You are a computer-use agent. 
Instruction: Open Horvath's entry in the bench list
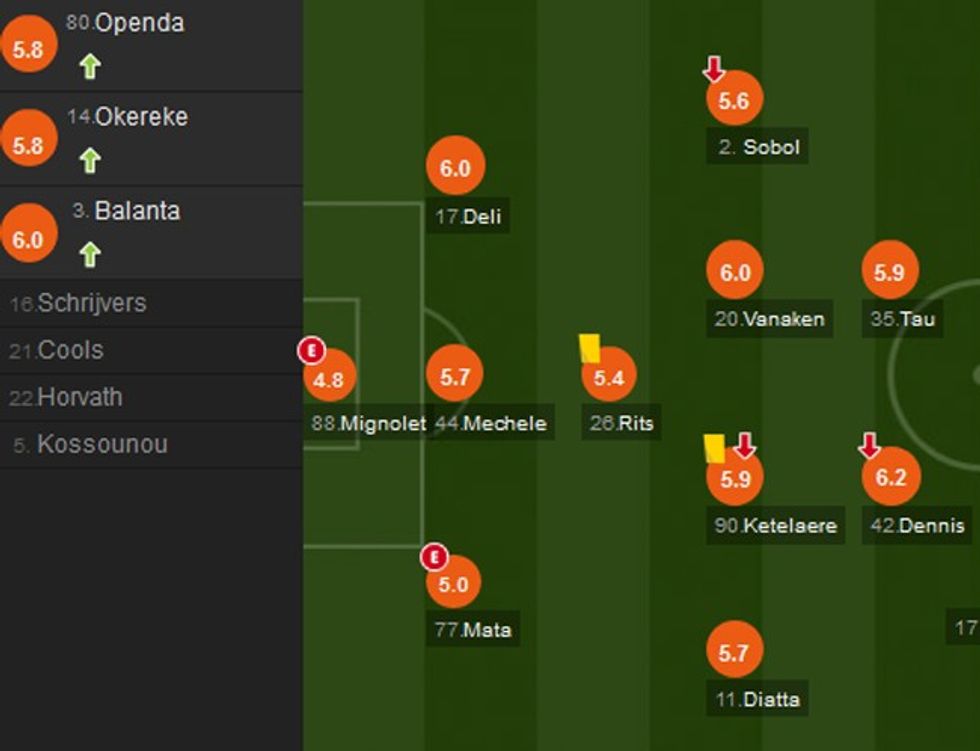(79, 397)
